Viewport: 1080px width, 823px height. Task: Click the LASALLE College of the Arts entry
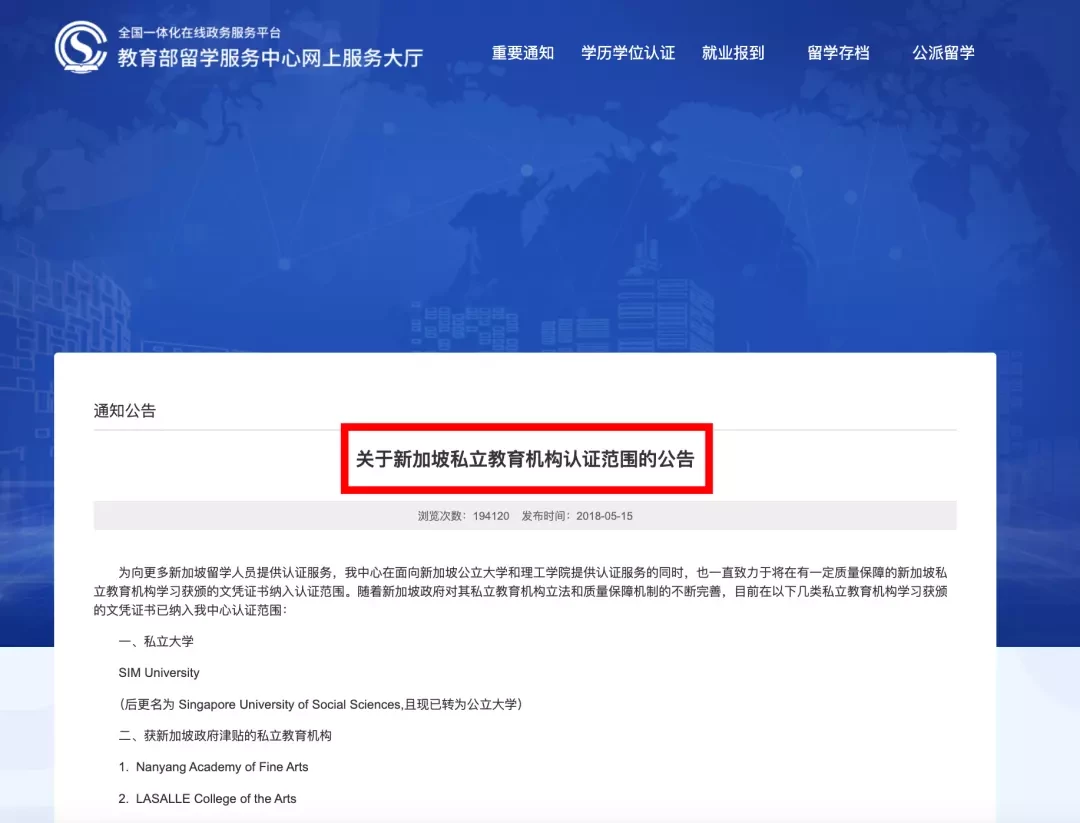point(207,799)
